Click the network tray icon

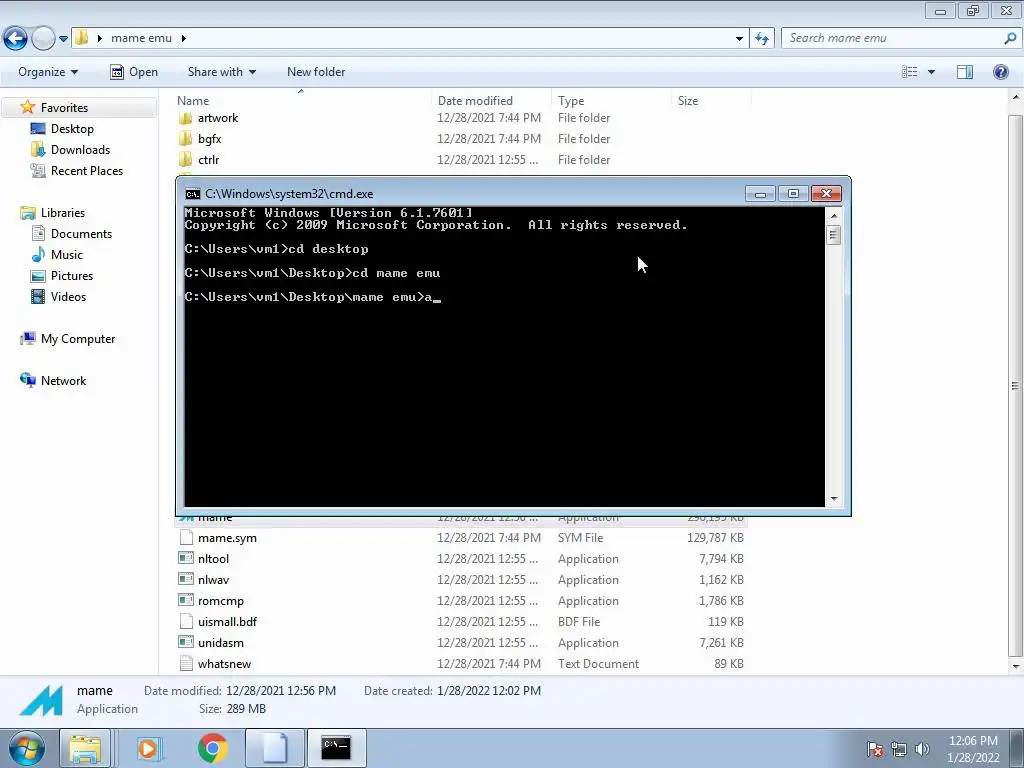[899, 749]
